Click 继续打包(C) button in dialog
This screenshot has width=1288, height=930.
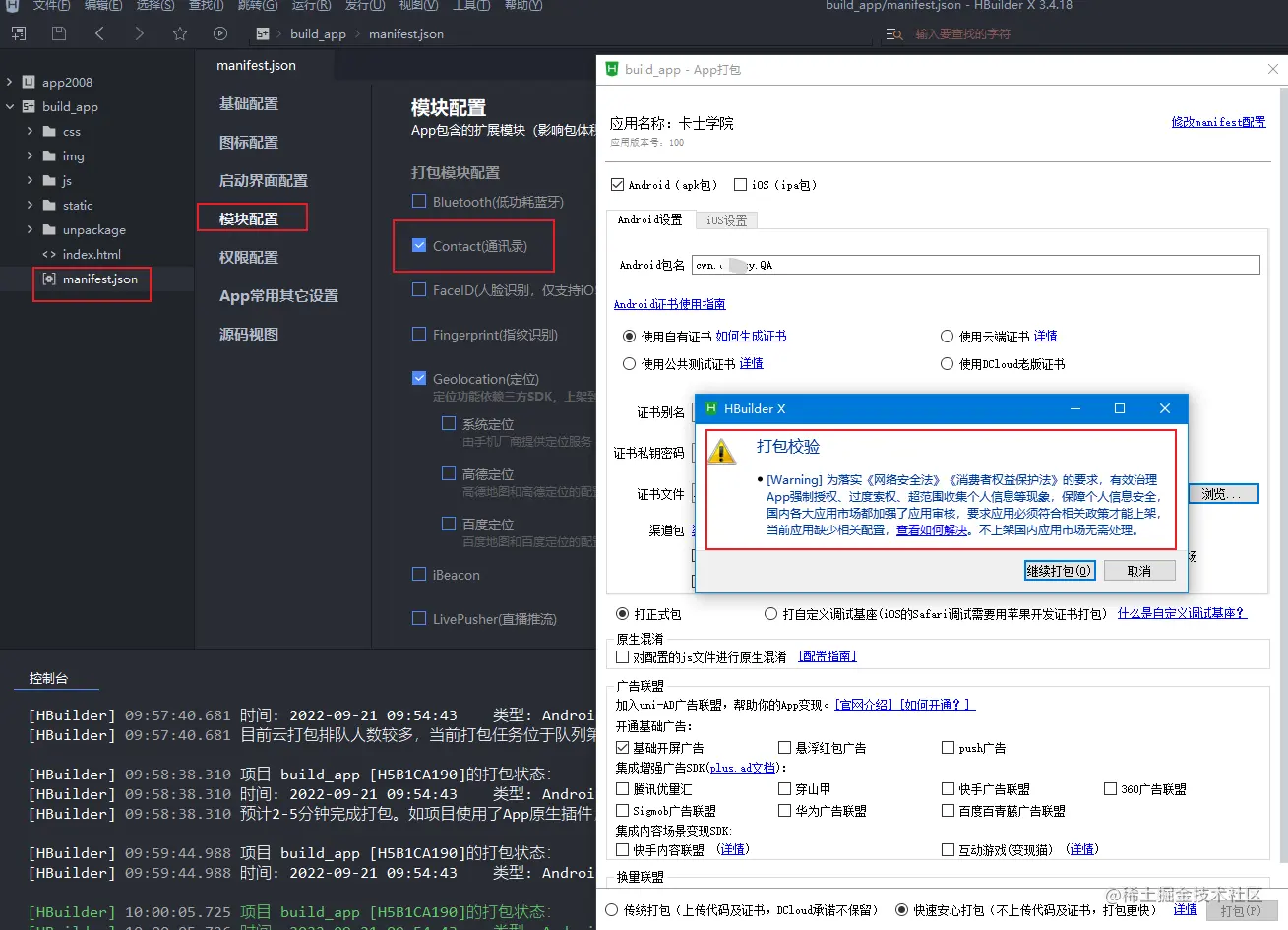(x=1059, y=571)
